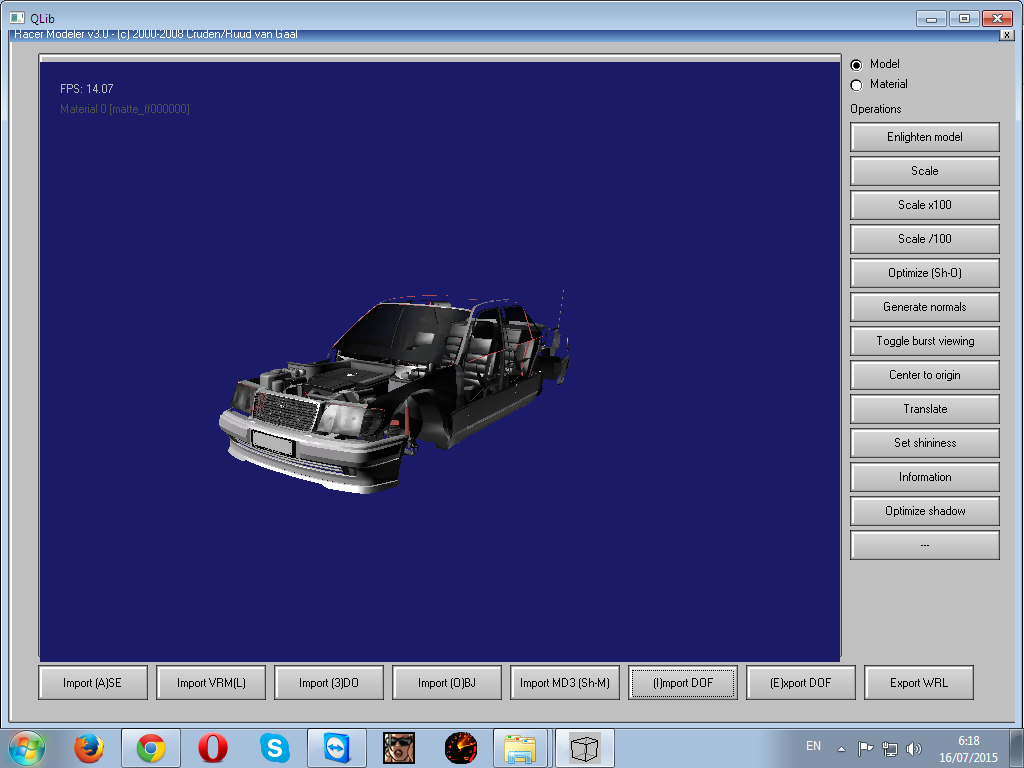Show model Information
The height and width of the screenshot is (768, 1024).
coord(925,477)
